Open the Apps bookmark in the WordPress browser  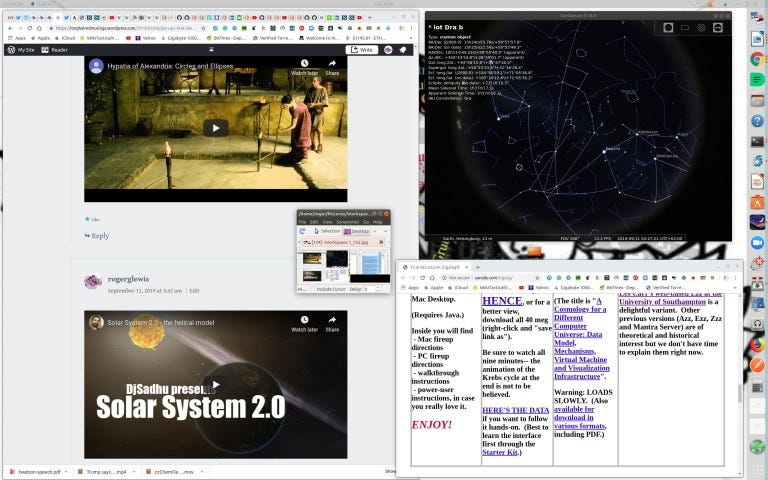18,38
